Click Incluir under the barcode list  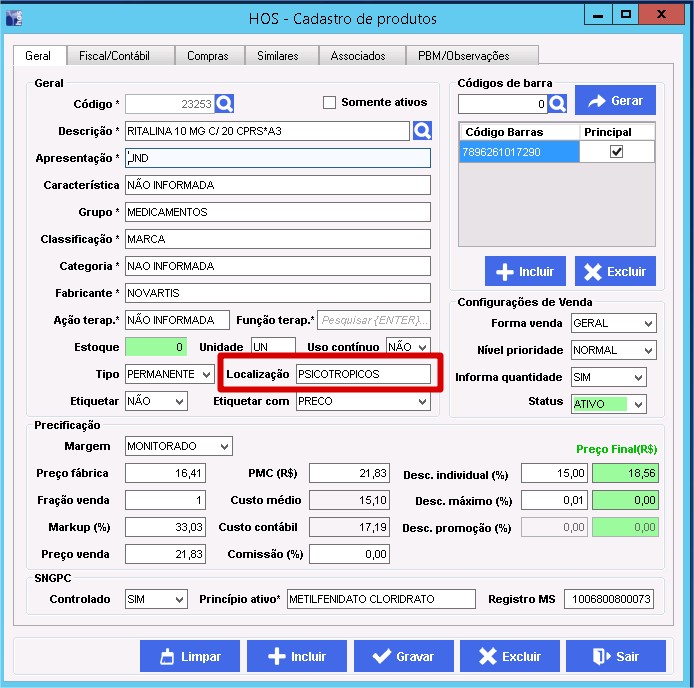(526, 271)
